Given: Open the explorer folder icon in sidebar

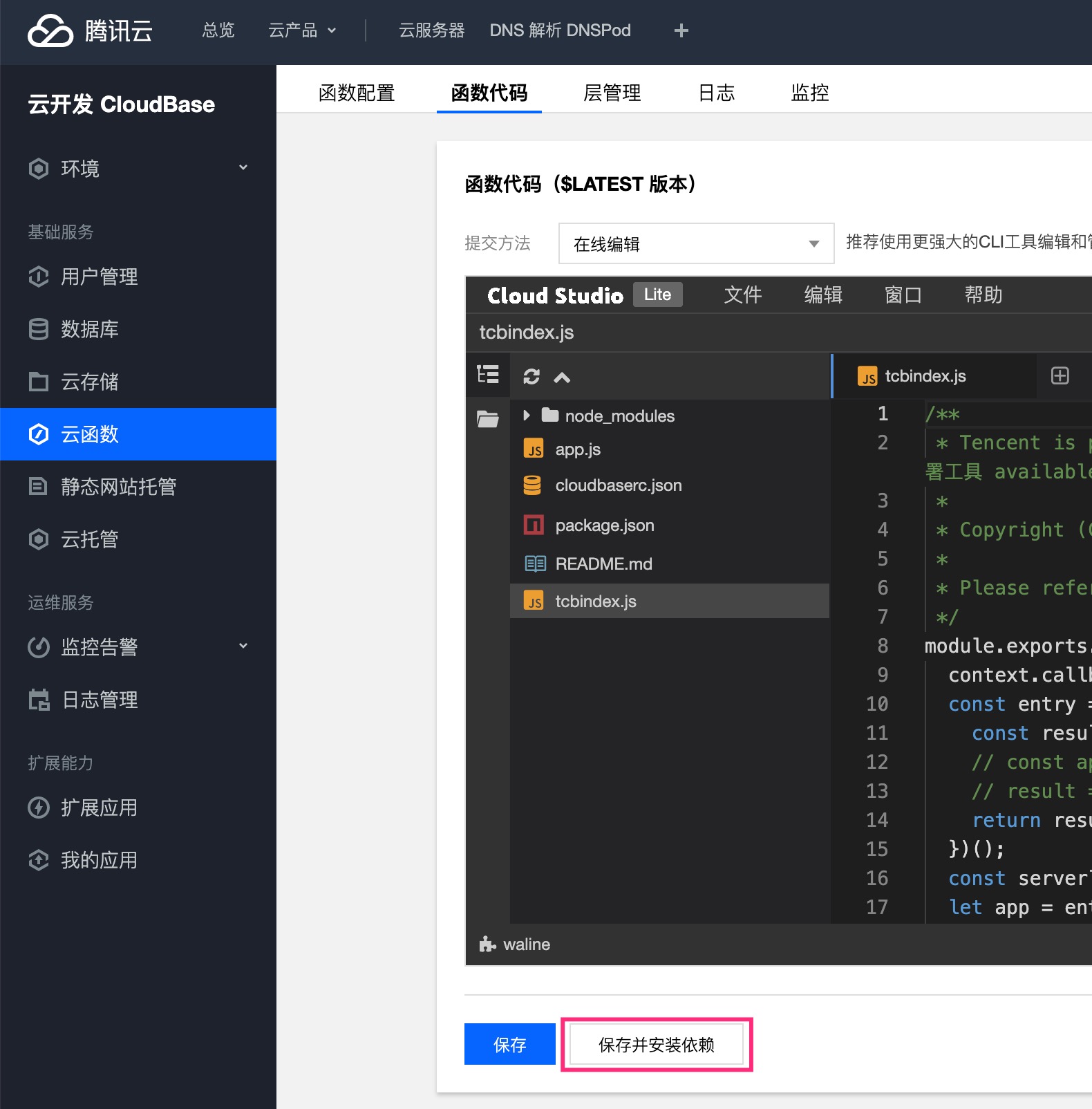Looking at the screenshot, I should point(488,419).
